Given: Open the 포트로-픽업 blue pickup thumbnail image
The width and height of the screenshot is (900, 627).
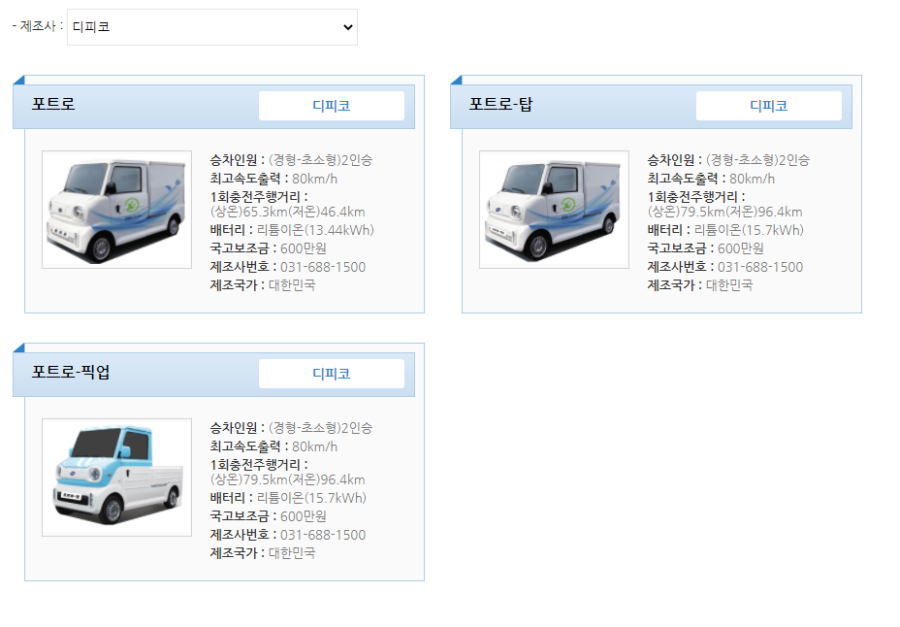Looking at the screenshot, I should (x=117, y=478).
